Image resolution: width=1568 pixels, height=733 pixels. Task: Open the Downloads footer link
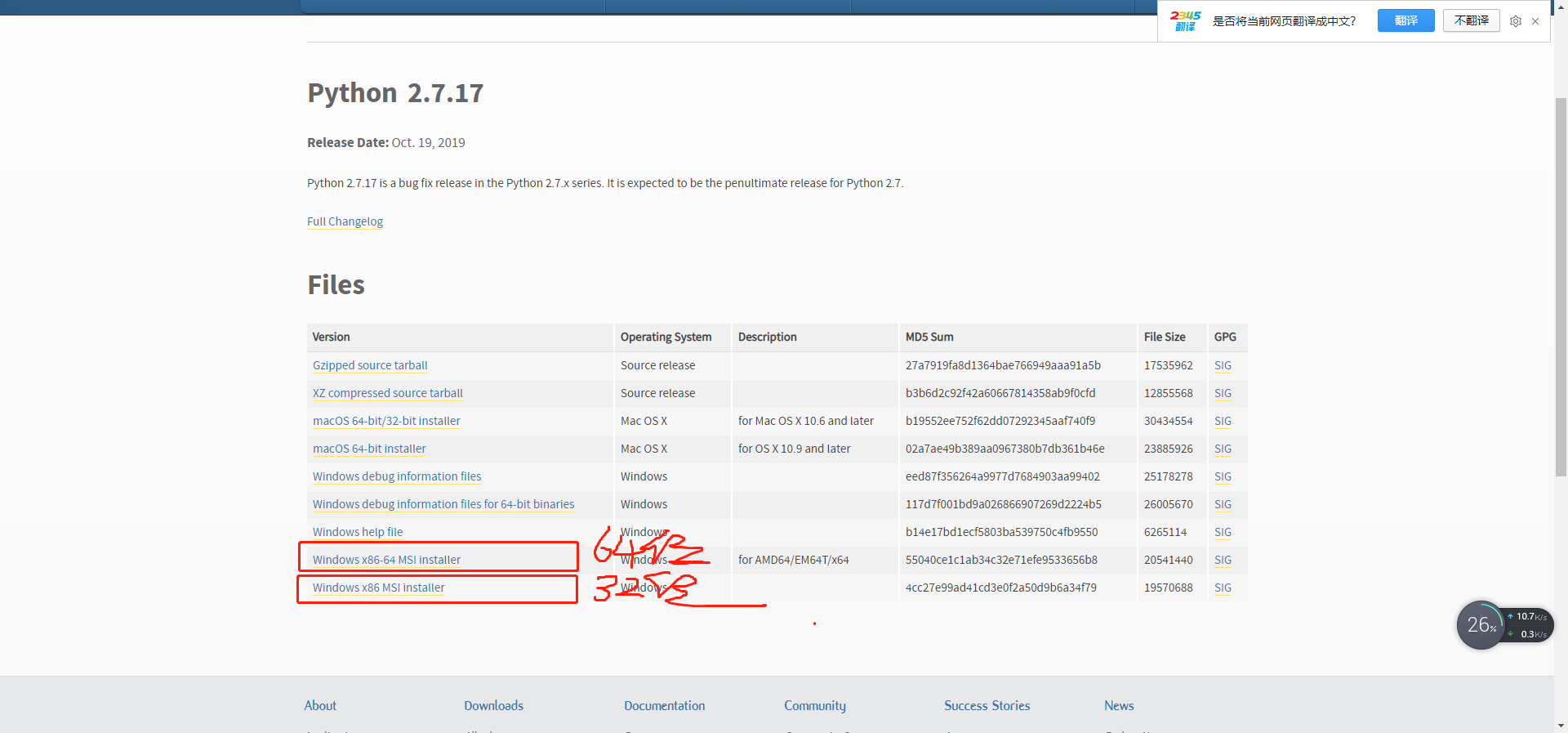[493, 705]
